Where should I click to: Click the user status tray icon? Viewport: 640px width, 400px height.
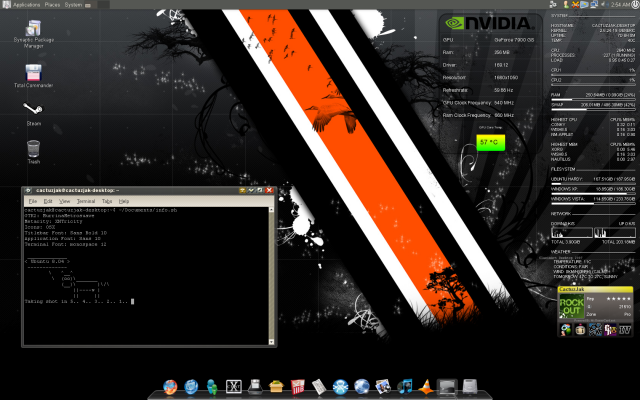point(566,4)
